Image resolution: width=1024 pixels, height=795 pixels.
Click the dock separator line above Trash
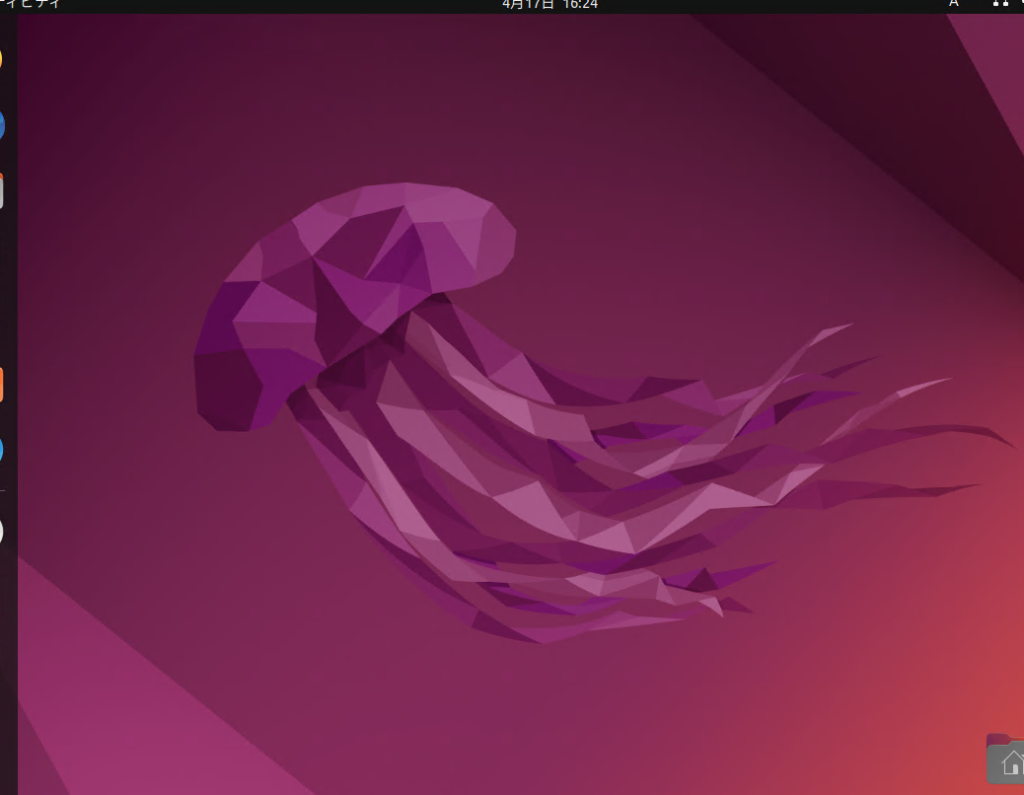pos(3,491)
